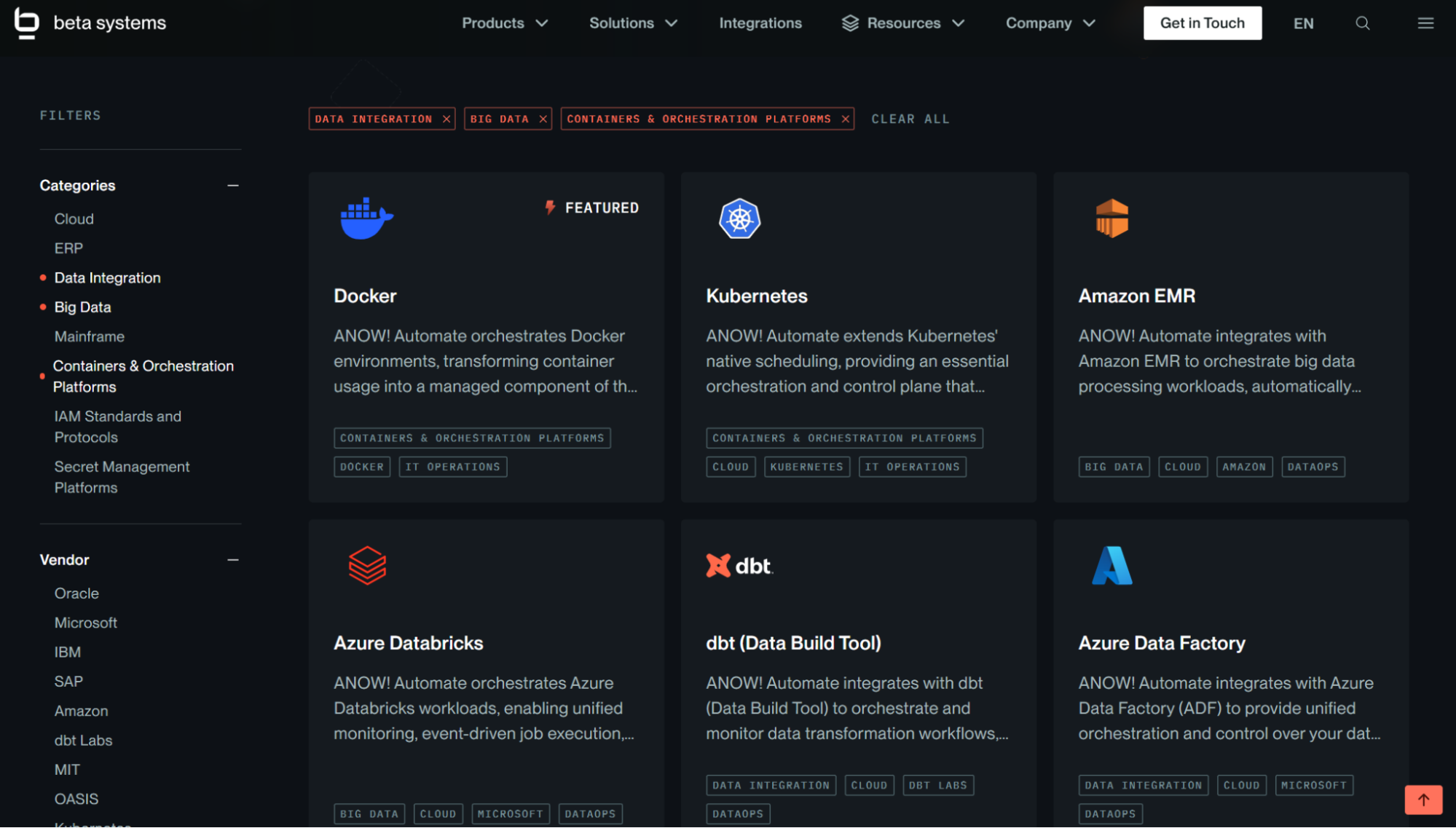Toggle the Cloud category filter
The height and width of the screenshot is (828, 1456).
point(74,219)
